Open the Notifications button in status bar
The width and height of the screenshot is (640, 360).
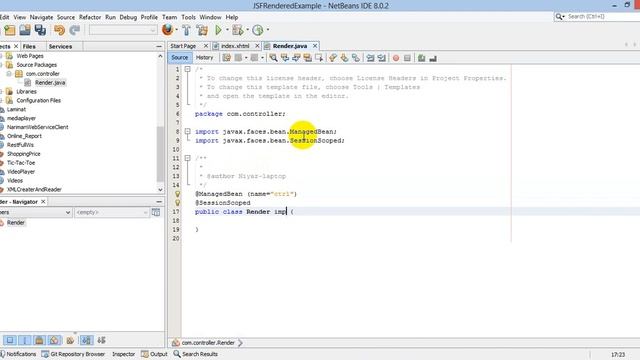[18, 354]
